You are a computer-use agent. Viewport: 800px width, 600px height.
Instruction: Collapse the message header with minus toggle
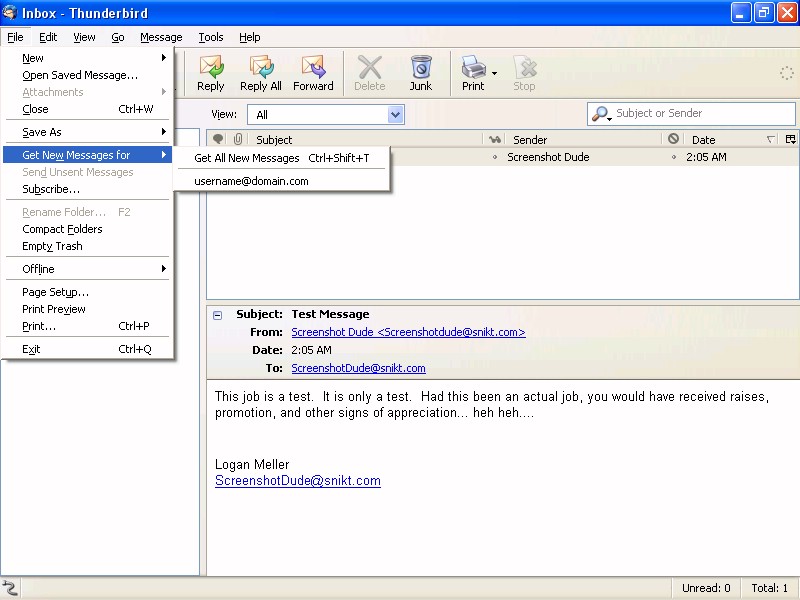click(217, 315)
